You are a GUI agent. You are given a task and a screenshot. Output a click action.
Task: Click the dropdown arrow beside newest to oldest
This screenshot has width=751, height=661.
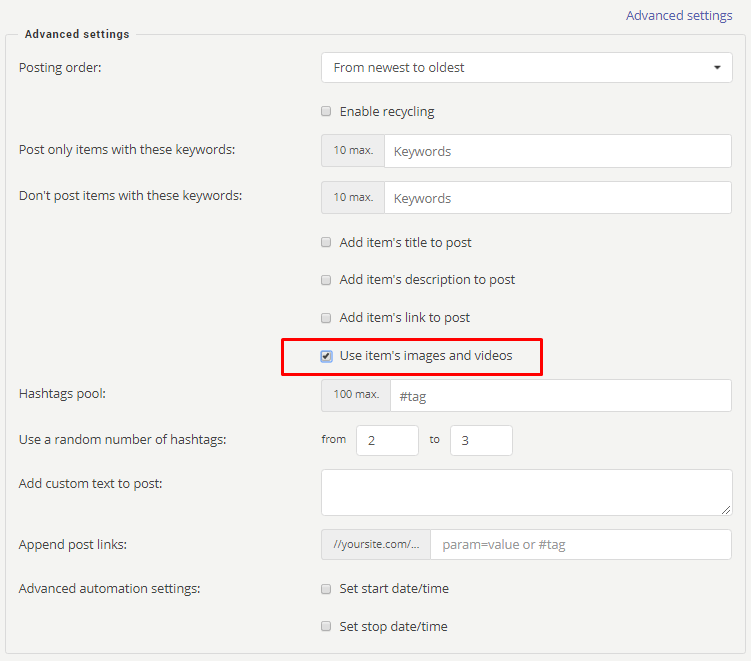717,68
